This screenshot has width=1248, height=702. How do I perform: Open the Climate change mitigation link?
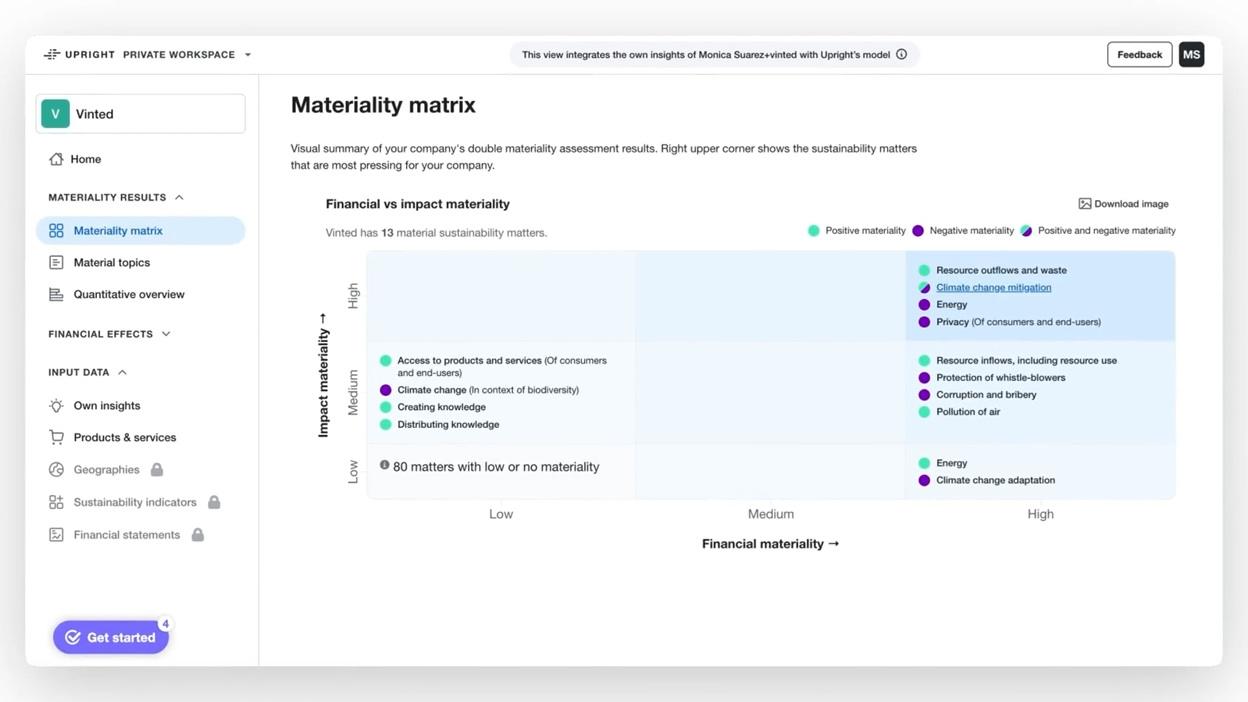point(992,287)
